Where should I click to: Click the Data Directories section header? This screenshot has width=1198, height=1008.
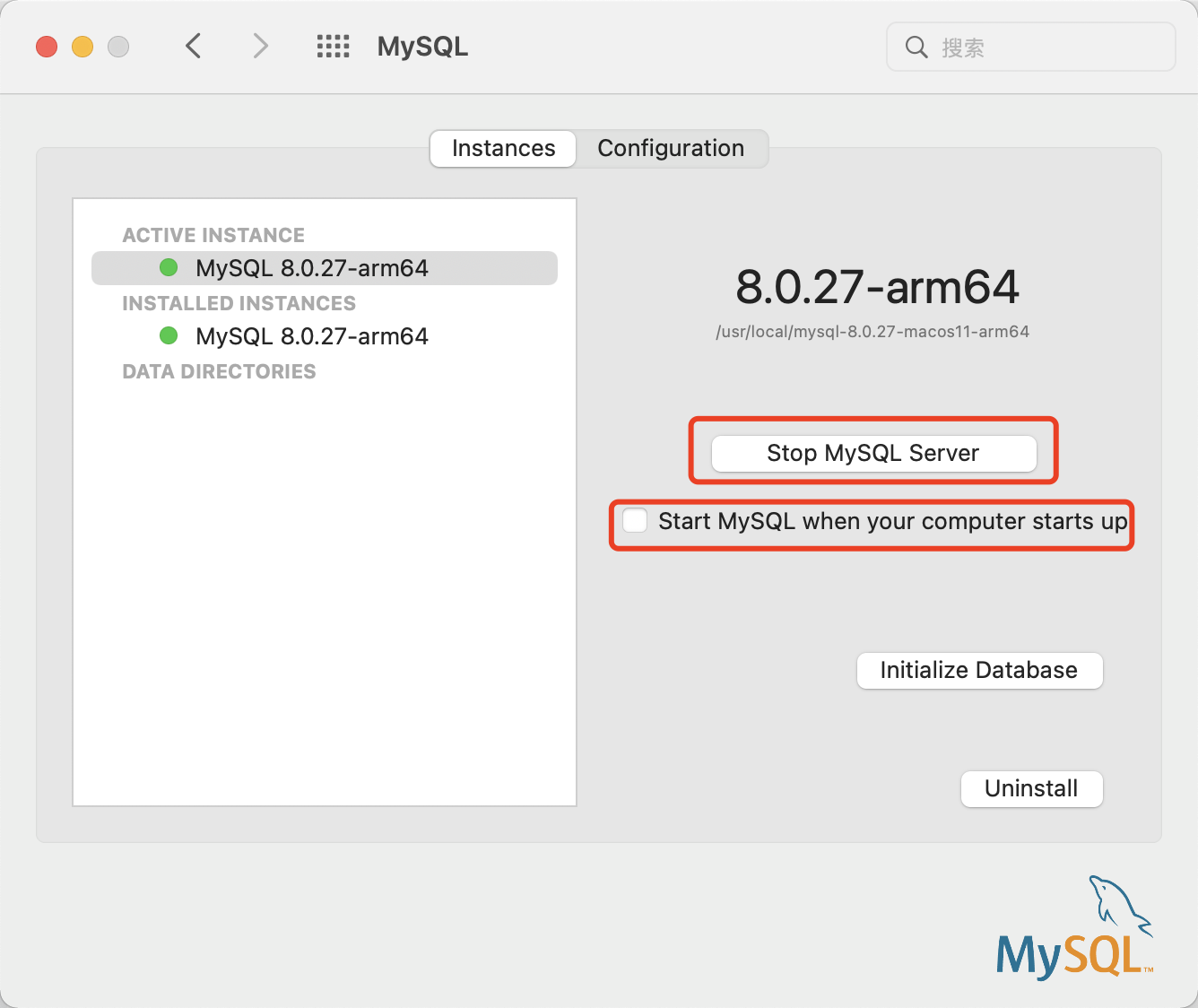(x=218, y=370)
